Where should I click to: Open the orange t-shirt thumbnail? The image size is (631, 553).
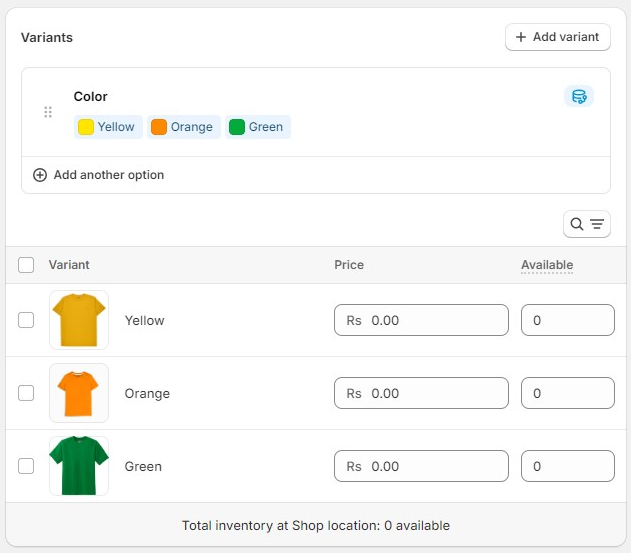[79, 393]
